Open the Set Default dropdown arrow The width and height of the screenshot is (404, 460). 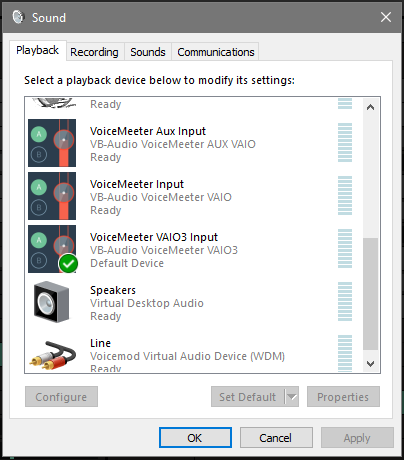[292, 397]
